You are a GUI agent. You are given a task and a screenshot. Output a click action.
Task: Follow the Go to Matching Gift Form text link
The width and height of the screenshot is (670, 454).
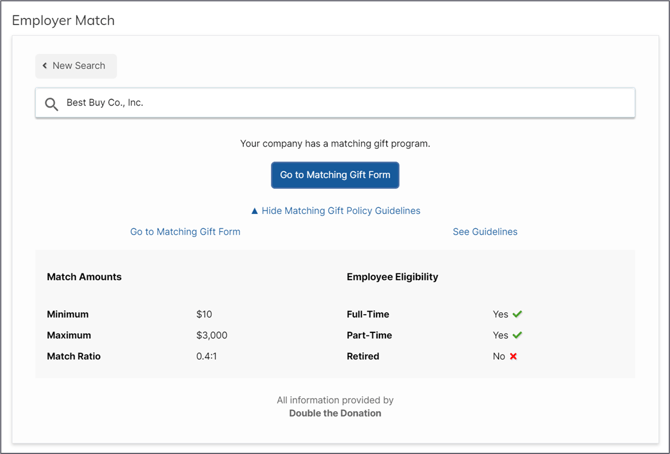click(x=185, y=232)
